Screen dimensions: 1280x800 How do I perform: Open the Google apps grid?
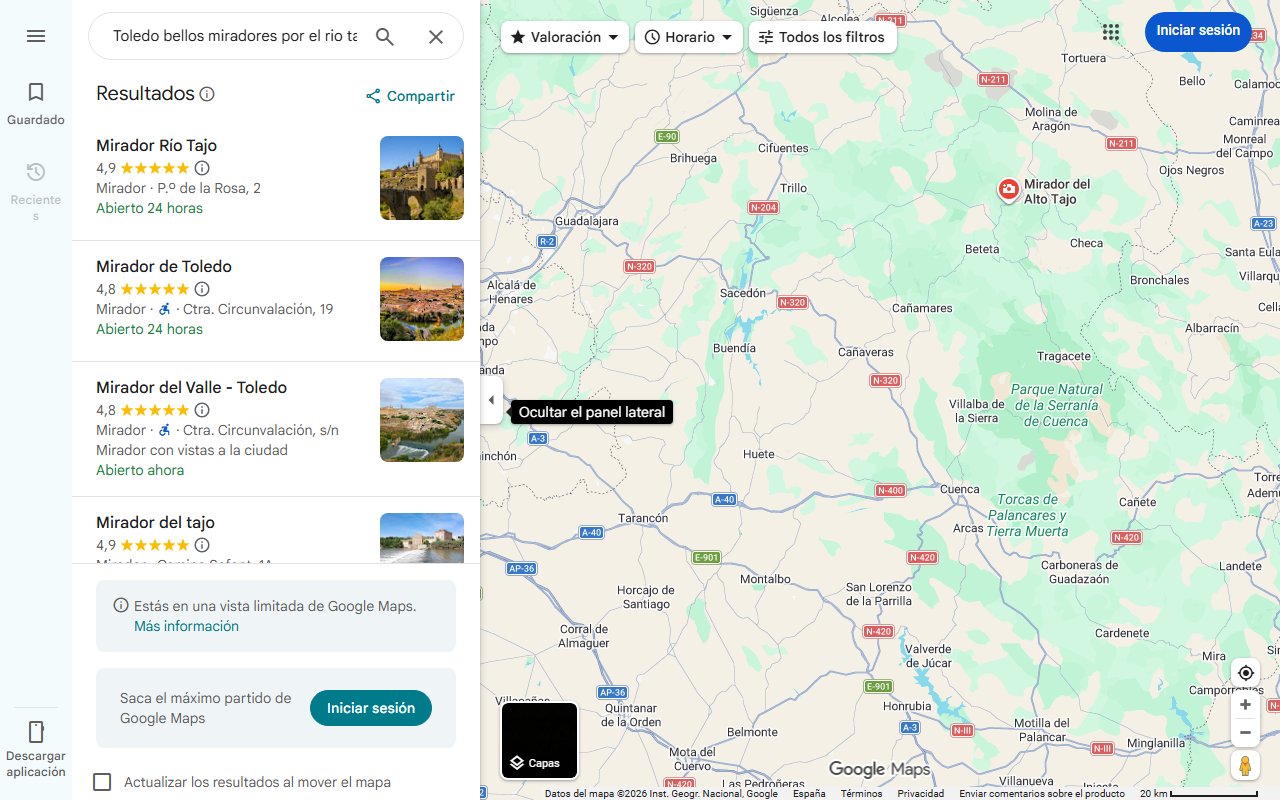[x=1111, y=32]
